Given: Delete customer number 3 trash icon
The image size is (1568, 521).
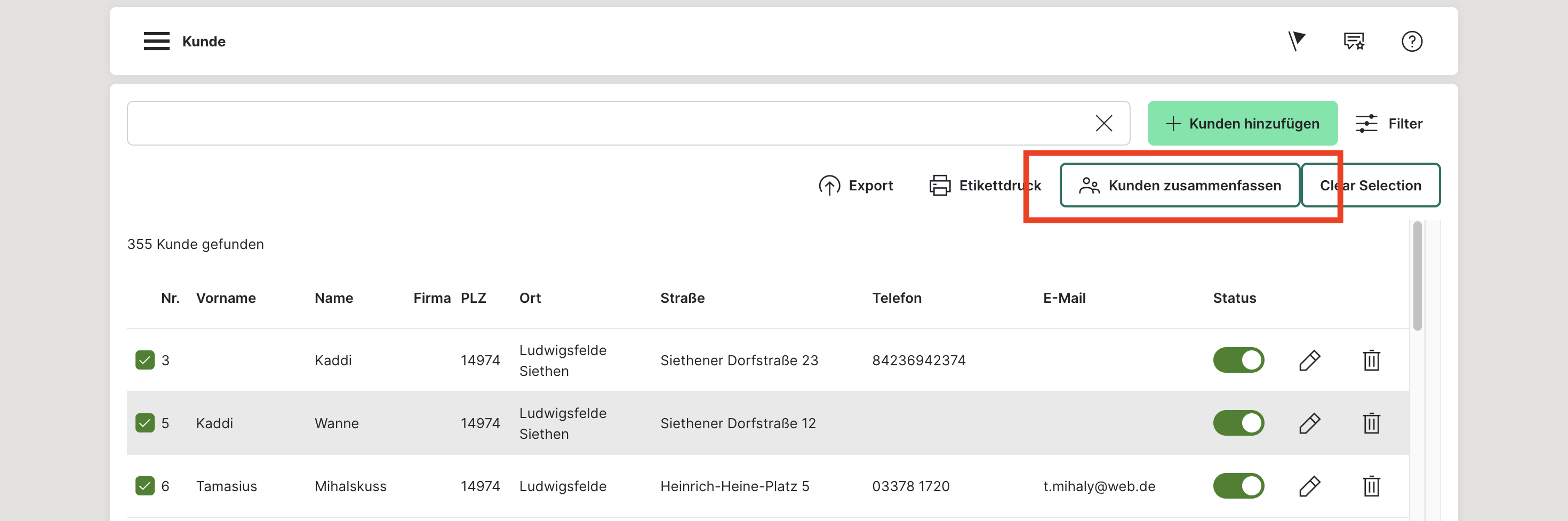Looking at the screenshot, I should pos(1371,360).
